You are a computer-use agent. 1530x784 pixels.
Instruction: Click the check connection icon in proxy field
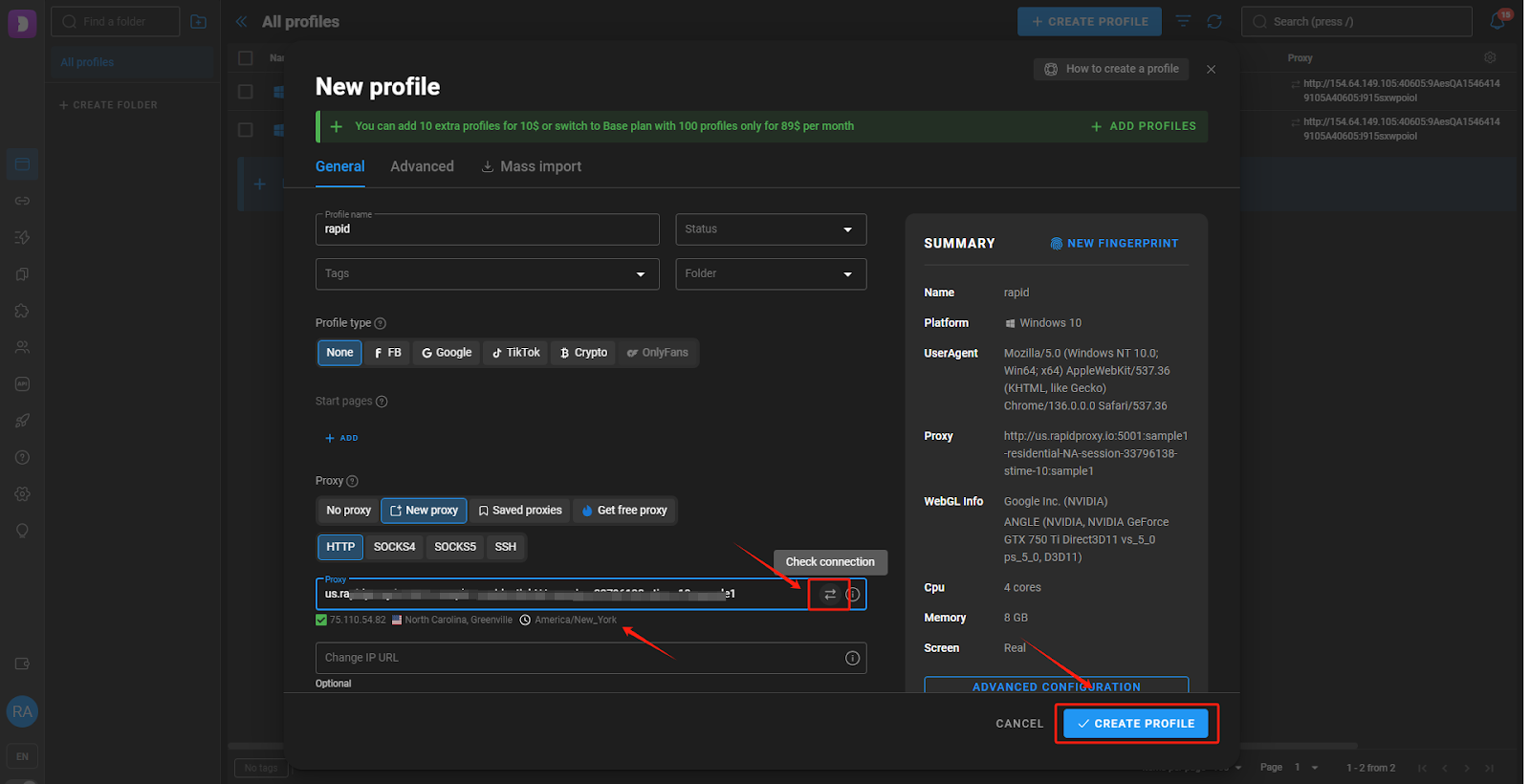829,595
